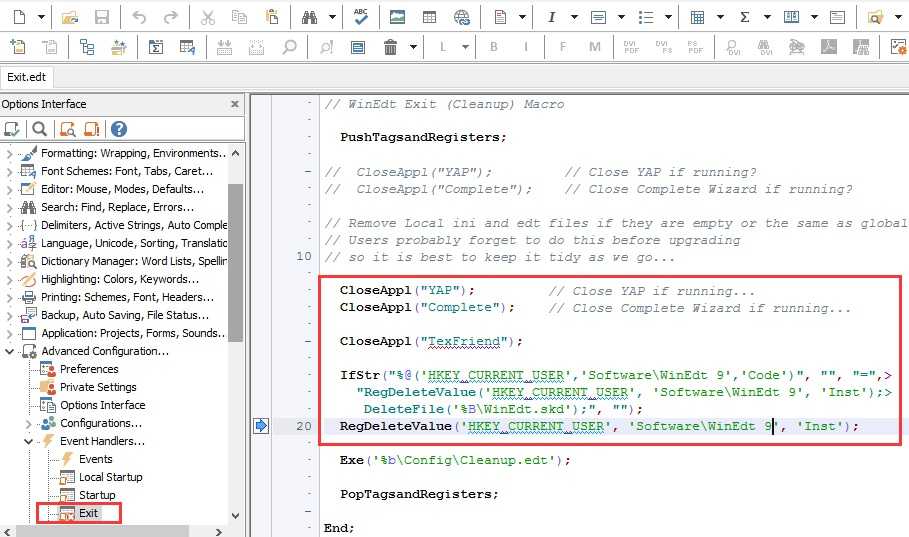The height and width of the screenshot is (537, 909).
Task: Select Private Settings in the tree
Action: 98,387
